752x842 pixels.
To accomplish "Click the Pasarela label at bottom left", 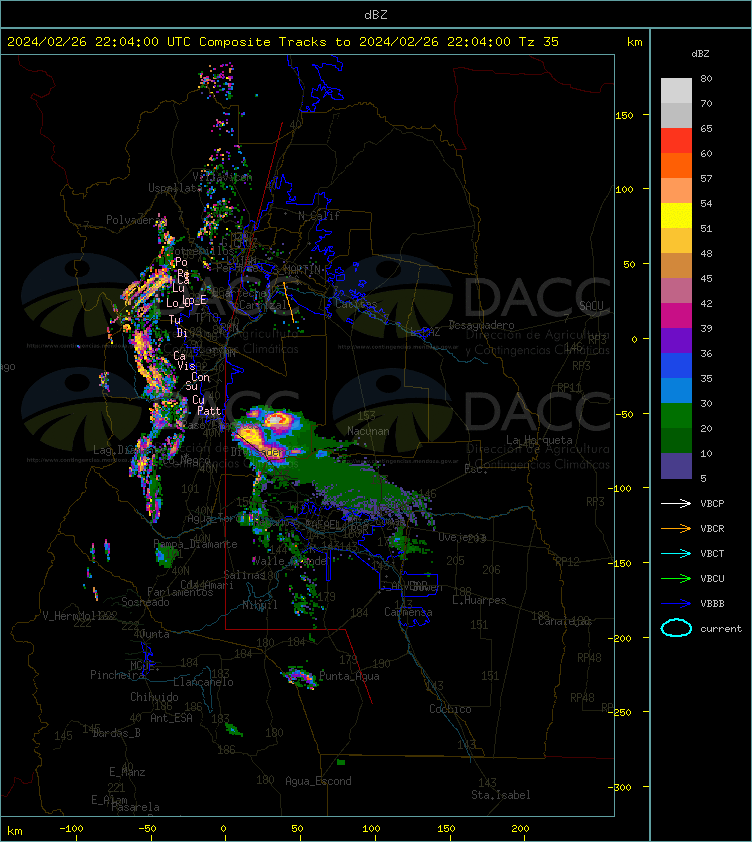I will [135, 807].
